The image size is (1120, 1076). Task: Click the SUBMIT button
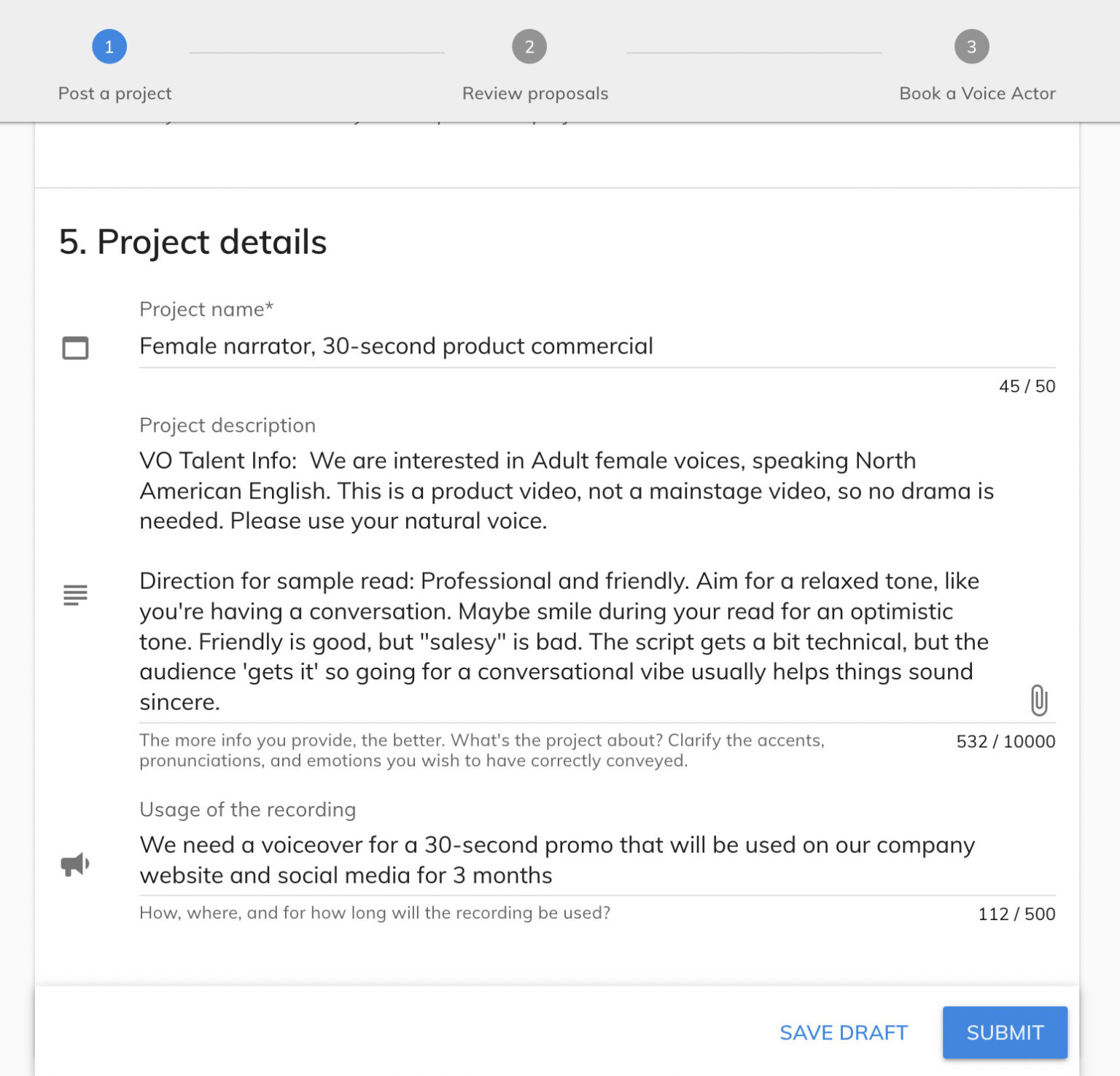coord(1005,1032)
